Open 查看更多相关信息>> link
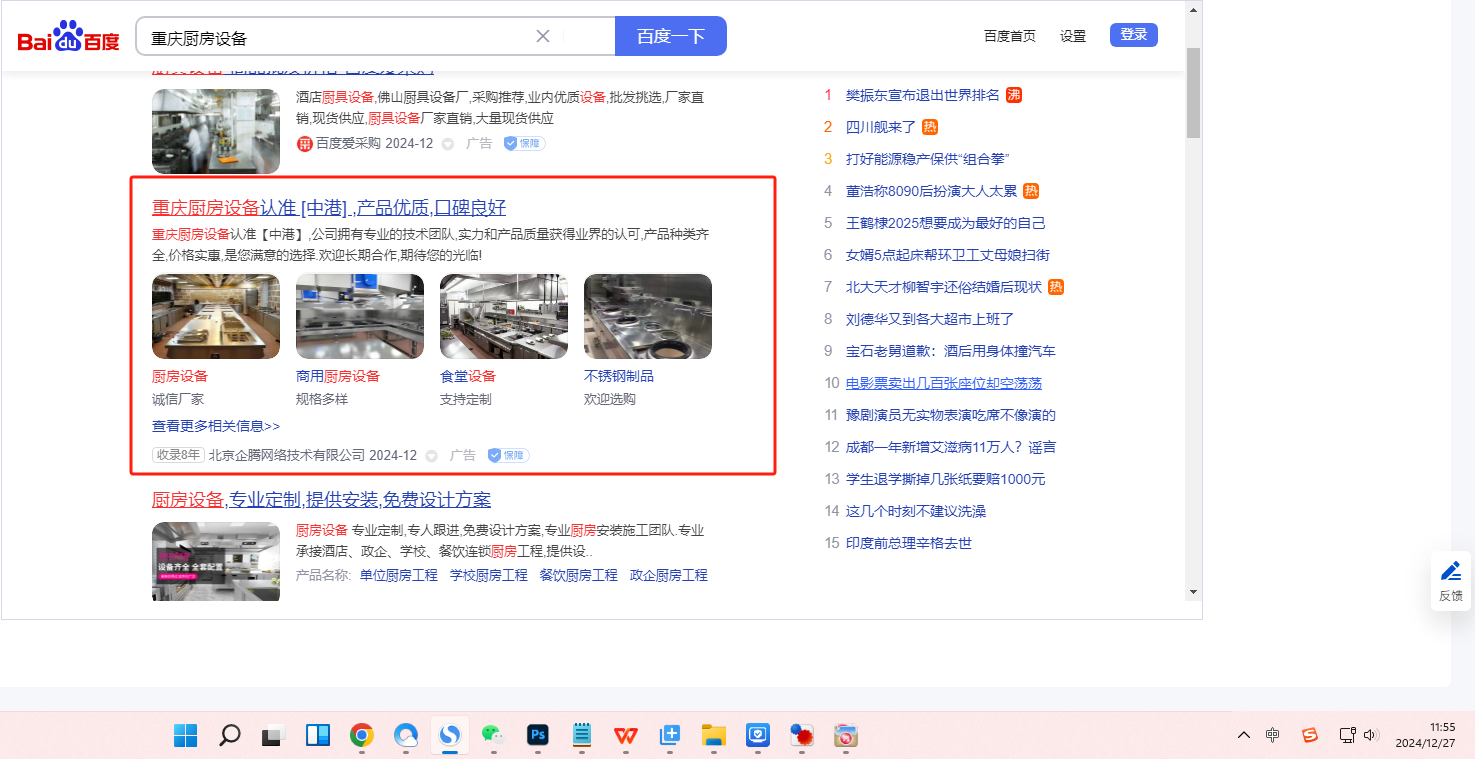 (x=216, y=426)
